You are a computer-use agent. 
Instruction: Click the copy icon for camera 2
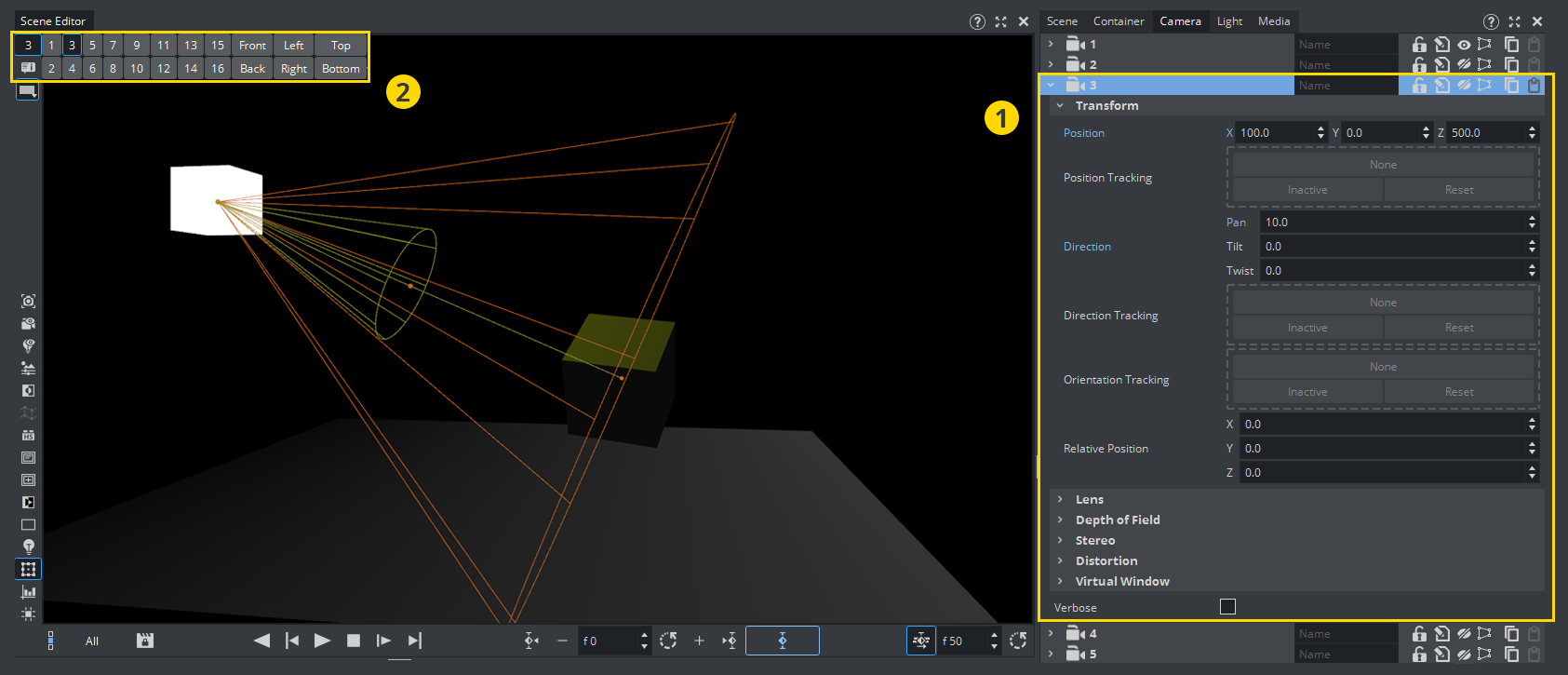[x=1511, y=65]
